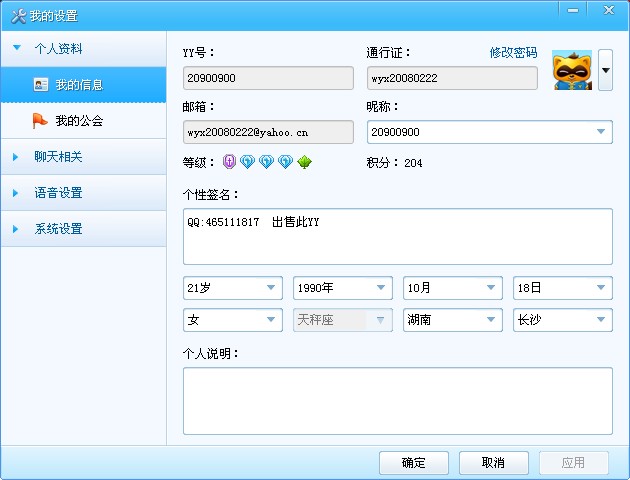Open the age dropdown showing 21岁
This screenshot has height=480, width=630.
pos(233,288)
